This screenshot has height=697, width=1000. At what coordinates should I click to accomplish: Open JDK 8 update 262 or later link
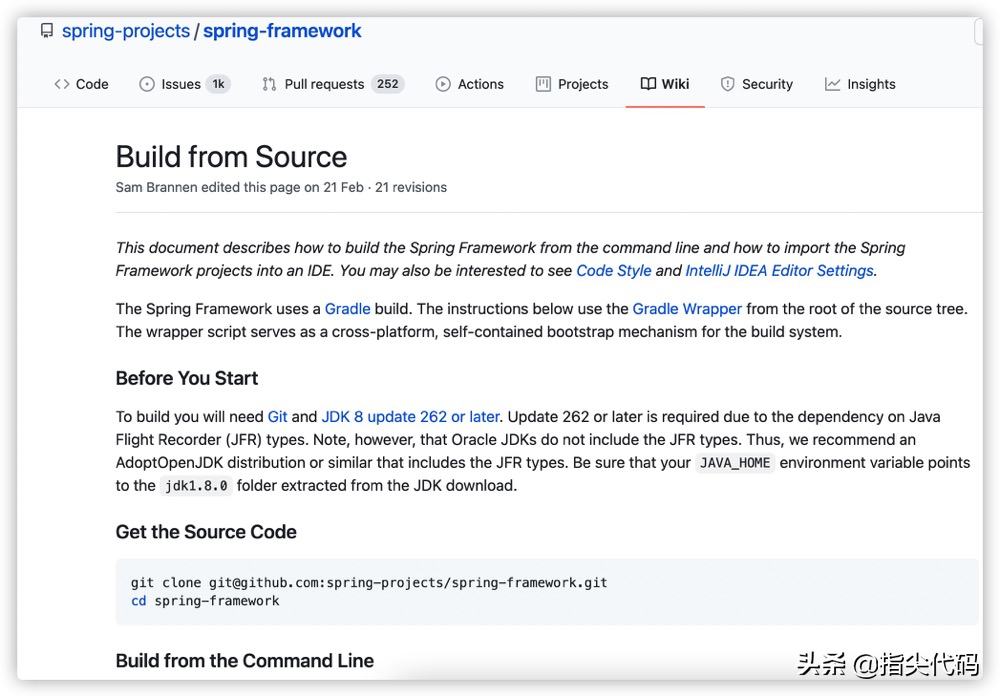(410, 416)
